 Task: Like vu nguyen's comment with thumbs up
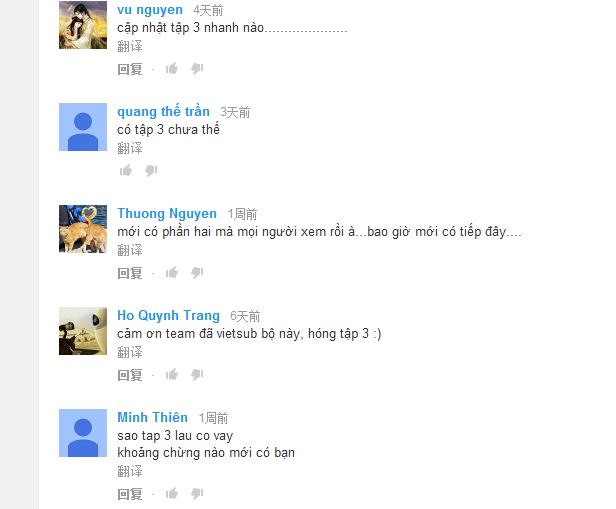[x=172, y=69]
